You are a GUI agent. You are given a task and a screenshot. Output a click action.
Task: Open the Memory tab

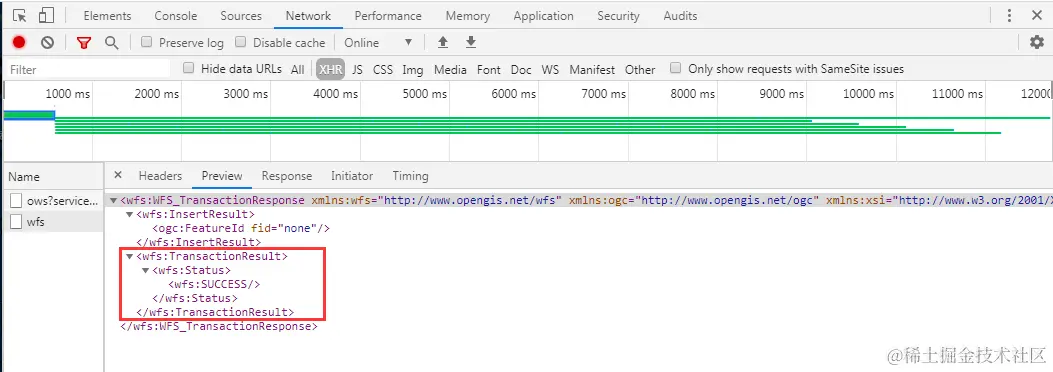[x=467, y=15]
